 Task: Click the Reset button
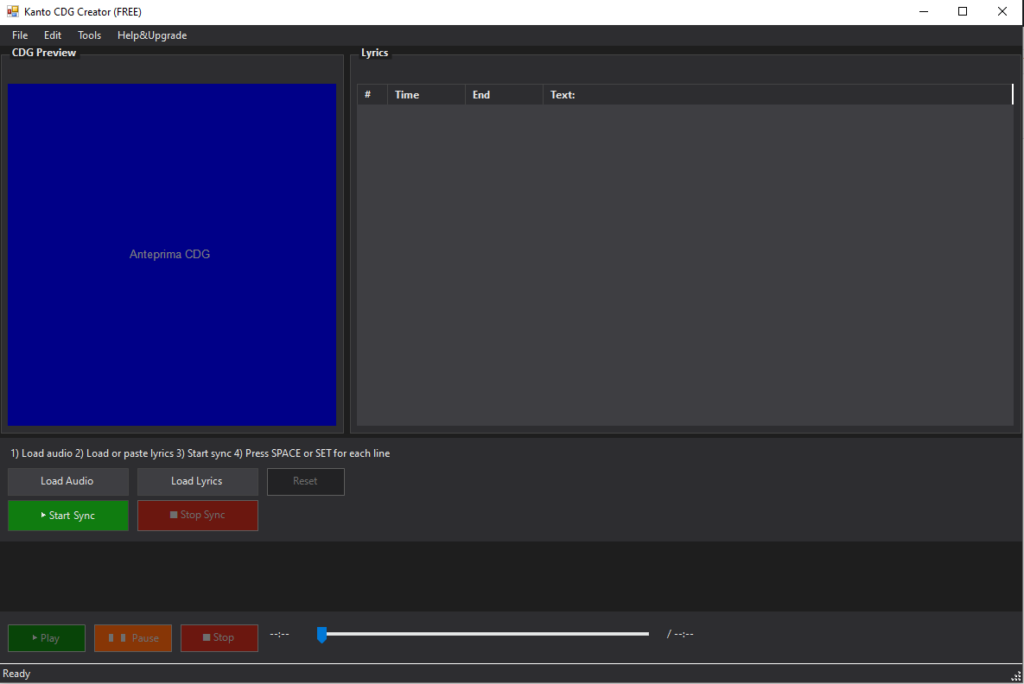point(305,481)
